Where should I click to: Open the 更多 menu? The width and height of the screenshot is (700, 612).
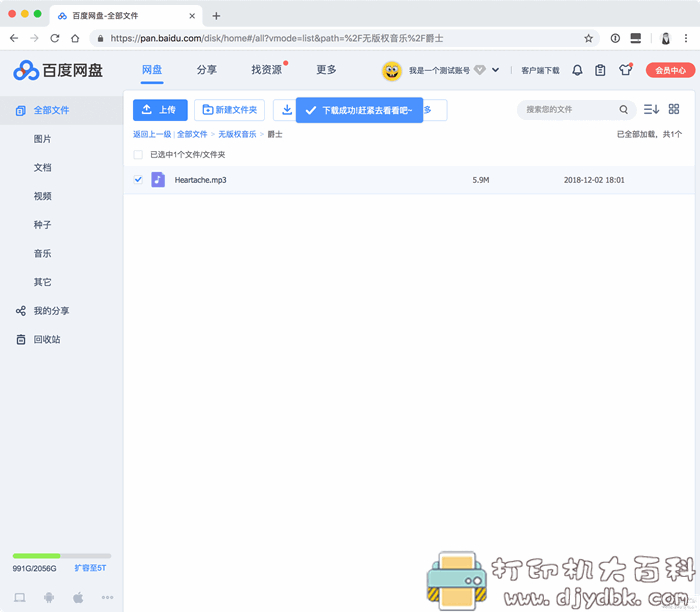pos(326,70)
